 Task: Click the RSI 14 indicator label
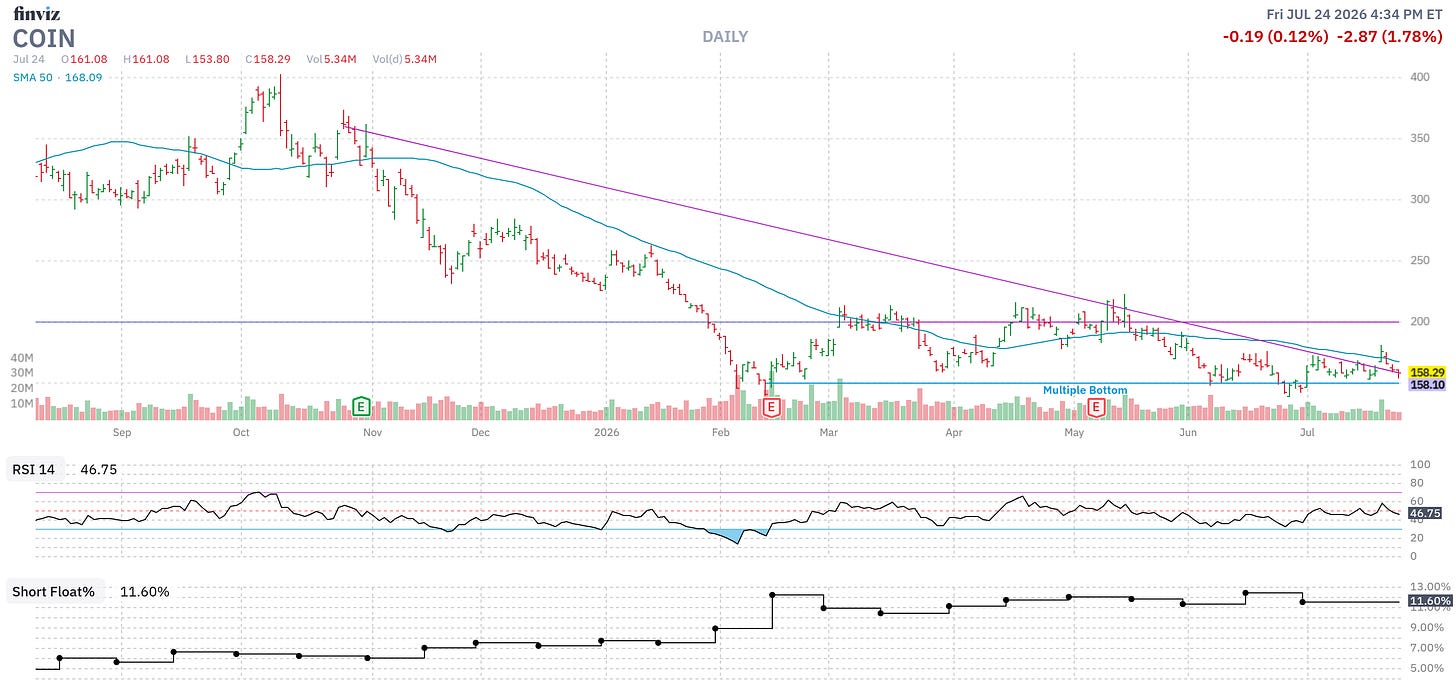pos(35,470)
